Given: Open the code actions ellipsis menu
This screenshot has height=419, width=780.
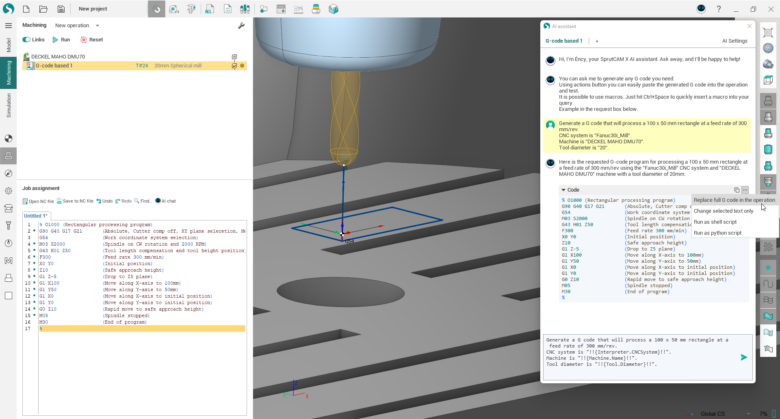Looking at the screenshot, I should click(745, 190).
